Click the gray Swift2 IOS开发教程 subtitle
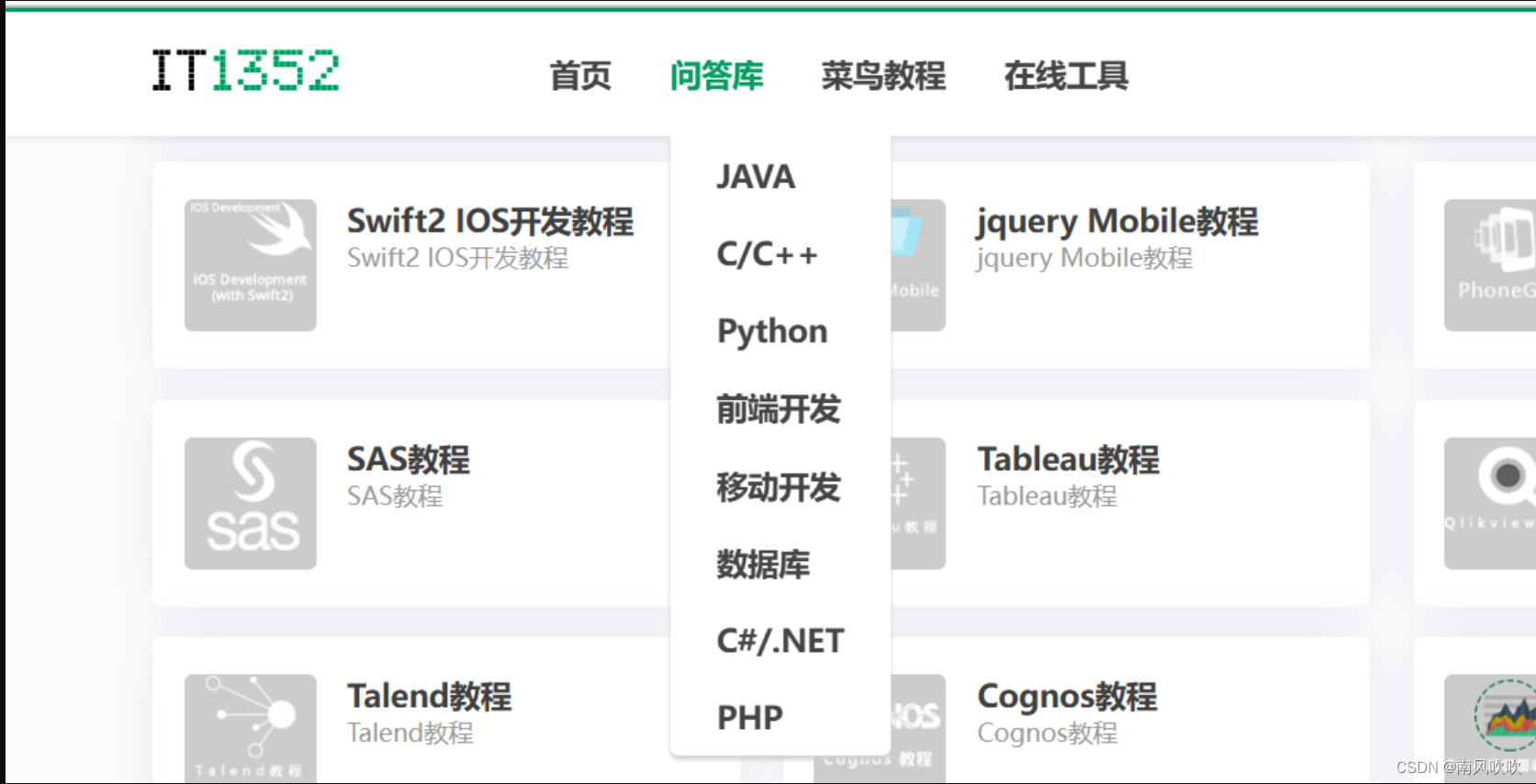The width and height of the screenshot is (1536, 784). [x=457, y=258]
